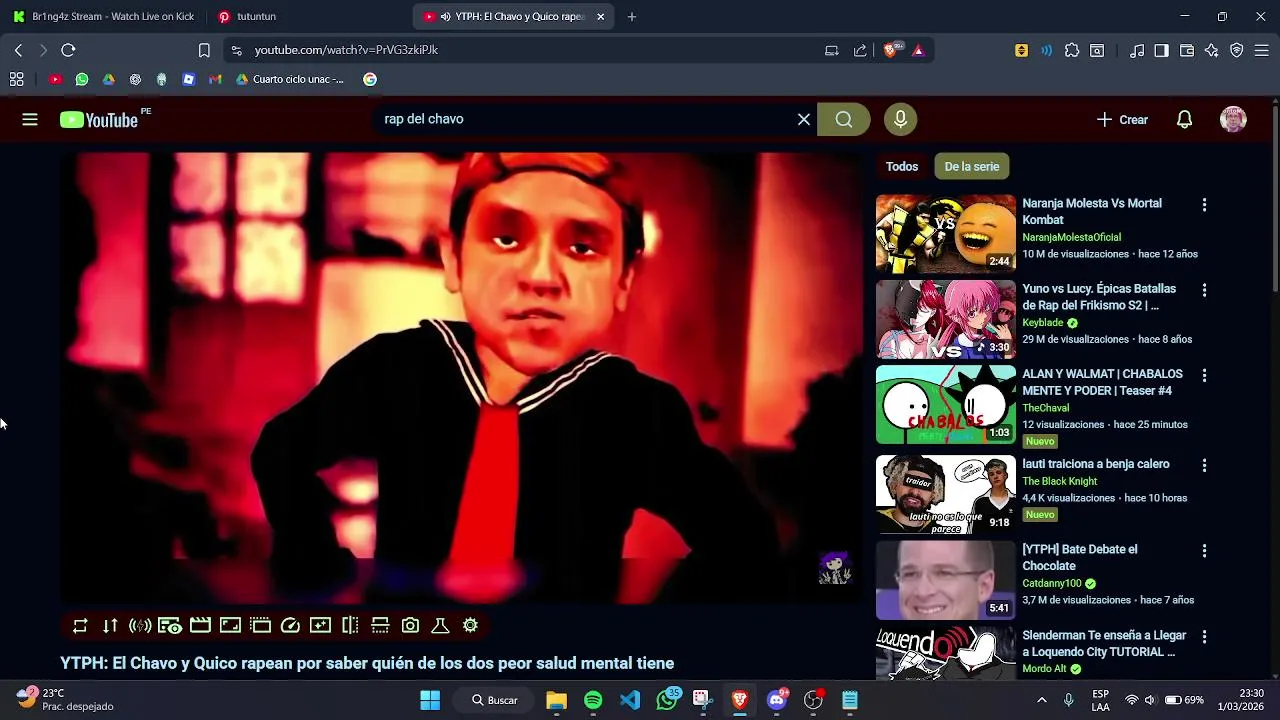Viewport: 1280px width, 720px height.
Task: Open 'lauti traiciona a benja calero' title
Action: (1095, 464)
